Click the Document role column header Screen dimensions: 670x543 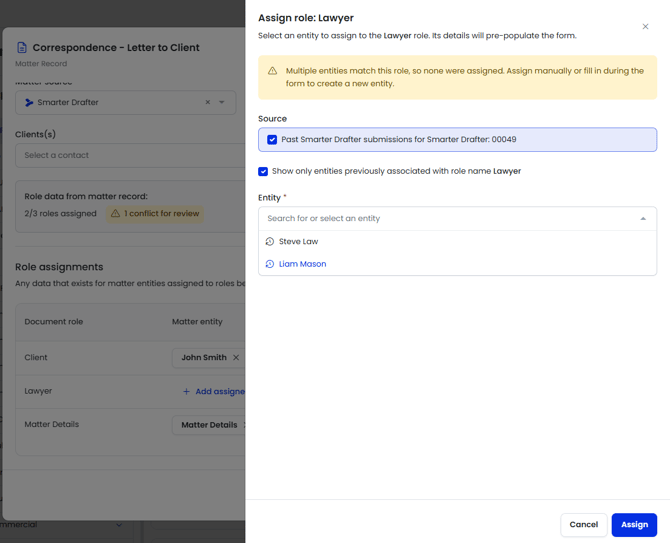click(x=54, y=322)
